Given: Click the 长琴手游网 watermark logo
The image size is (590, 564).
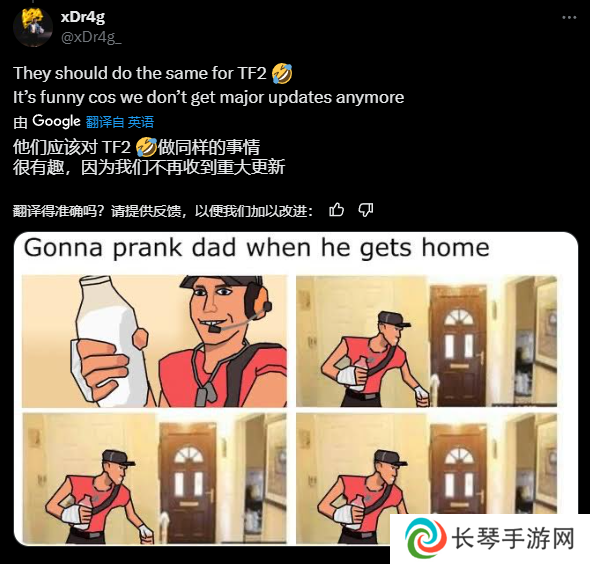Looking at the screenshot, I should point(426,538).
